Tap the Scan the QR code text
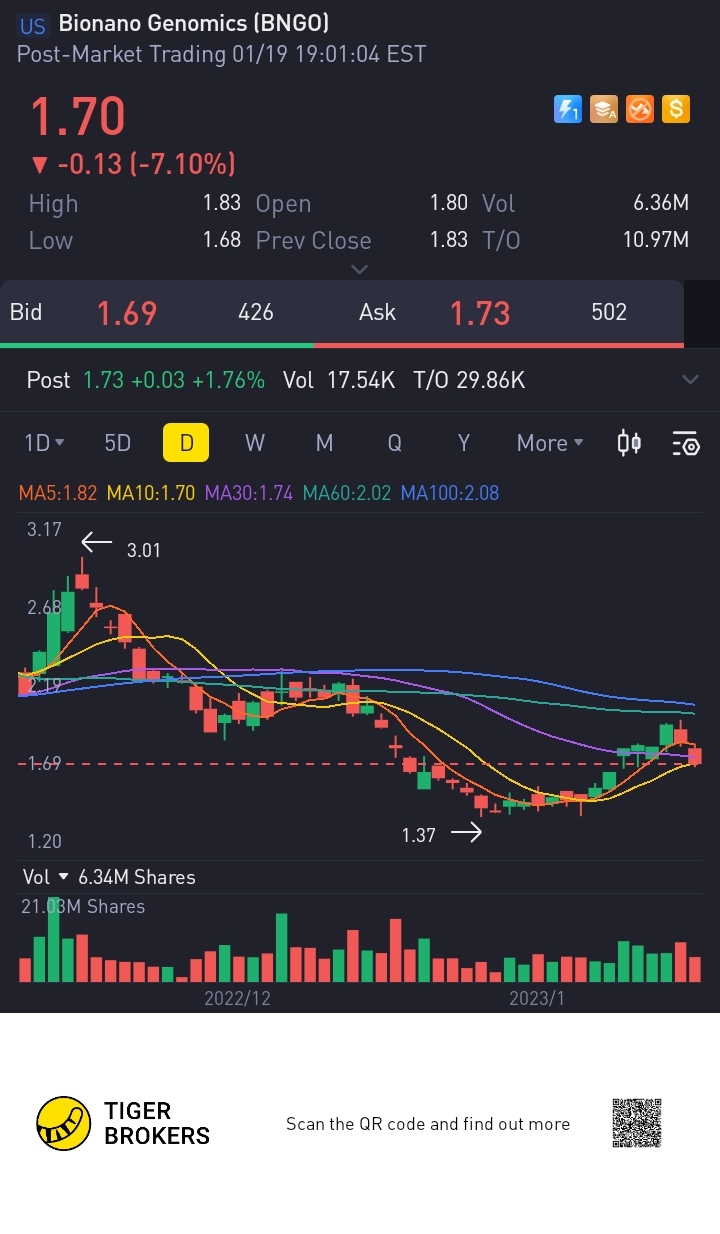The image size is (720, 1234). click(428, 1124)
